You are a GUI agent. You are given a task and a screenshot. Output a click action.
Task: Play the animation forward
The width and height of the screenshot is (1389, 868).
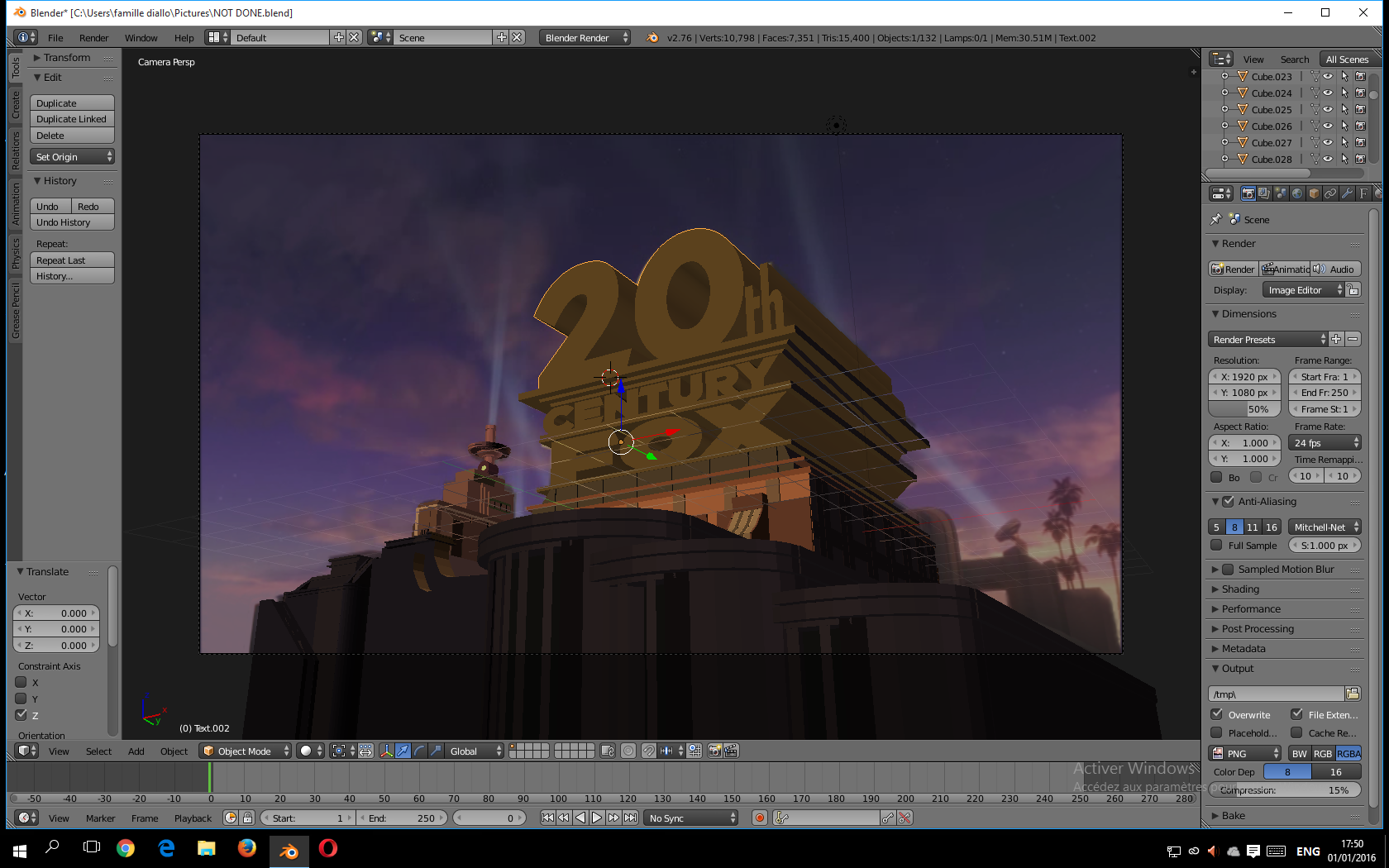click(597, 818)
